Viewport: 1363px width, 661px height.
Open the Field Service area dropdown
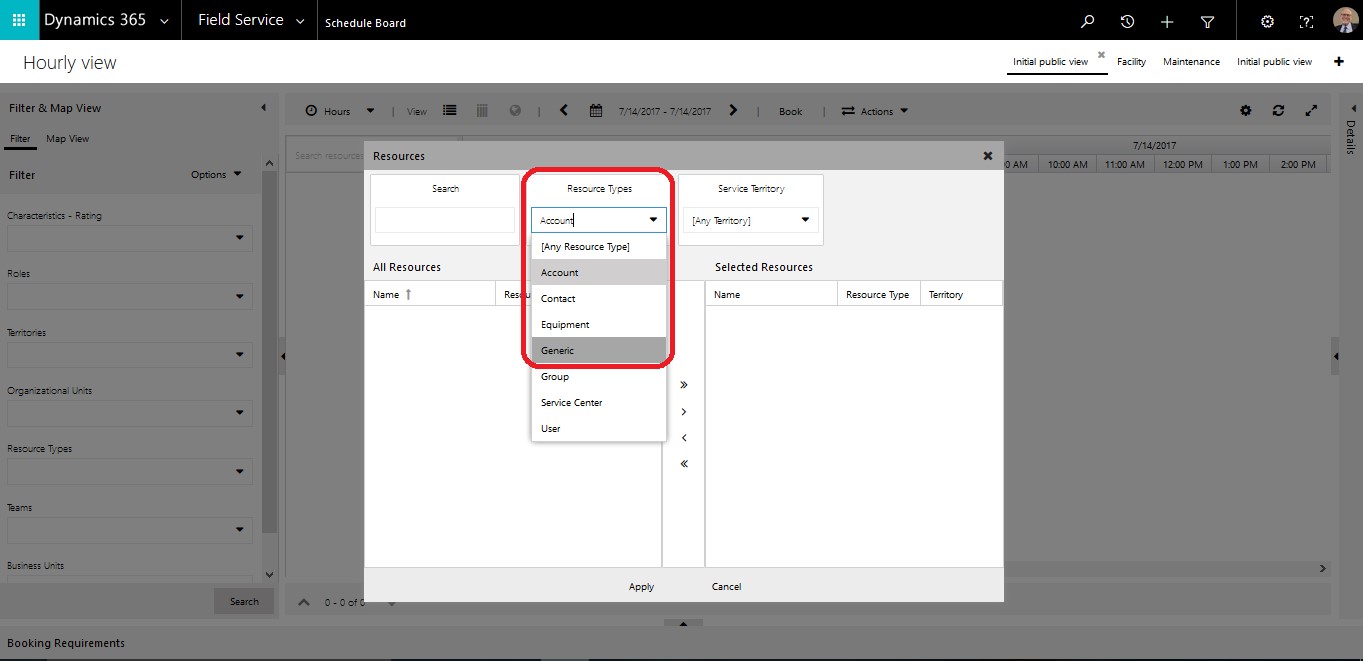[x=300, y=21]
